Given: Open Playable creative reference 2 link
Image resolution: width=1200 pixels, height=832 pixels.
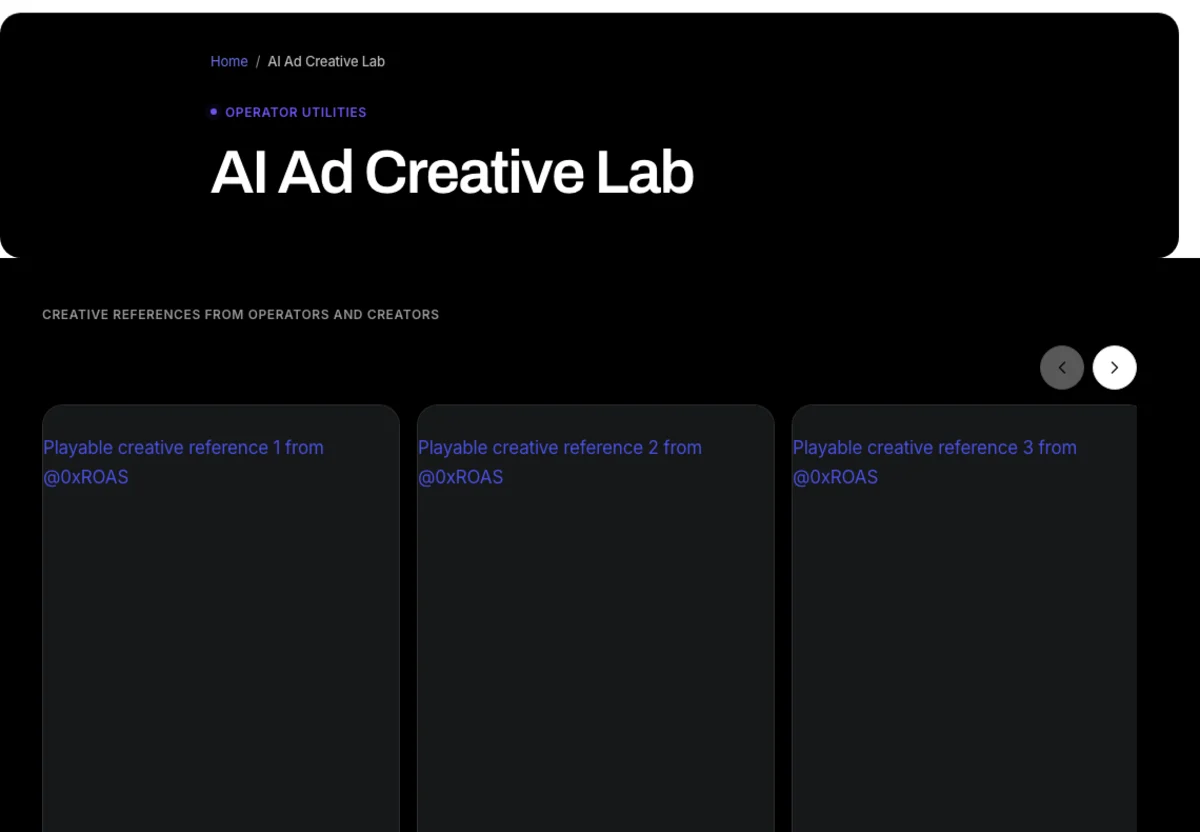Looking at the screenshot, I should click(560, 462).
